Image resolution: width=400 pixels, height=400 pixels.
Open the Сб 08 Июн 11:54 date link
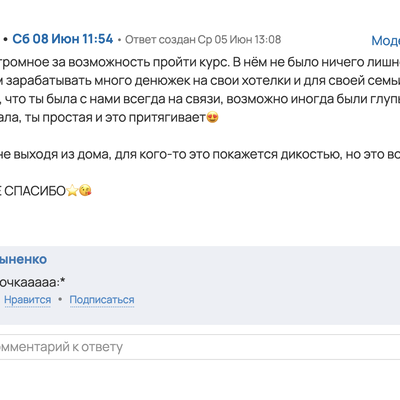[63, 39]
